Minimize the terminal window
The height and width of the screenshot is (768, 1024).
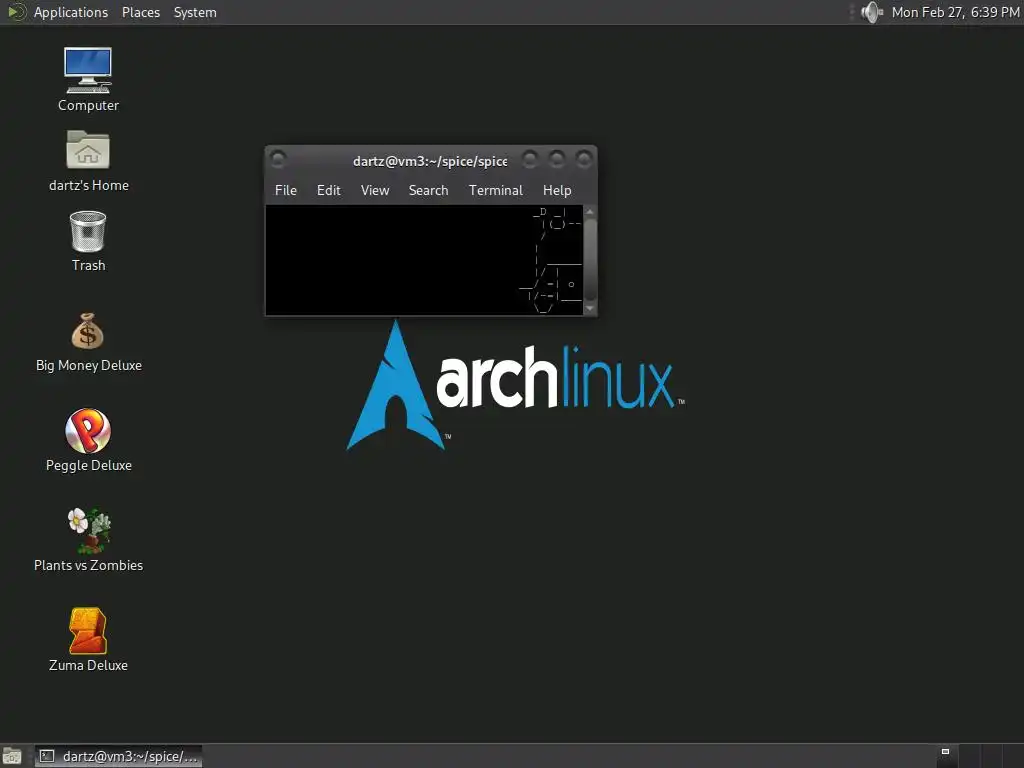pos(530,159)
